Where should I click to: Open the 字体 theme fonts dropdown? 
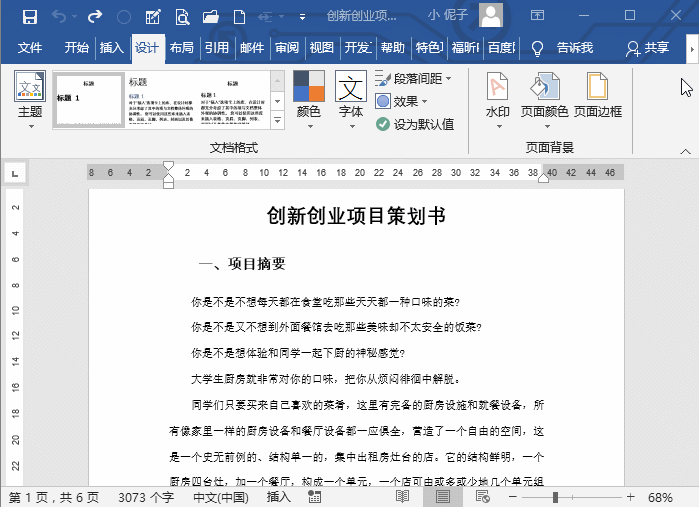pyautogui.click(x=351, y=99)
